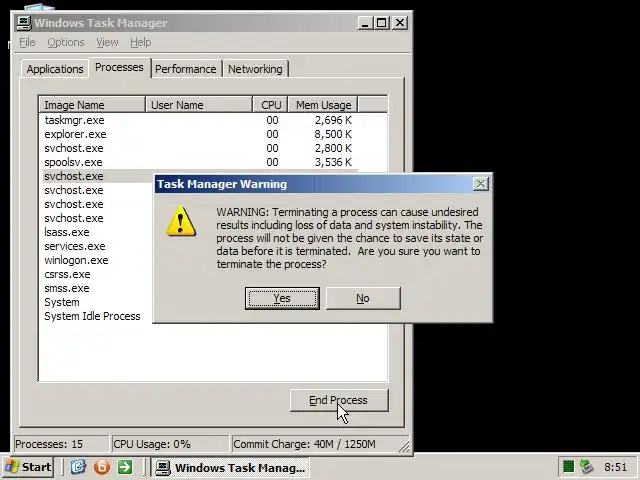640x480 pixels.
Task: Switch to the Applications tab
Action: [55, 69]
